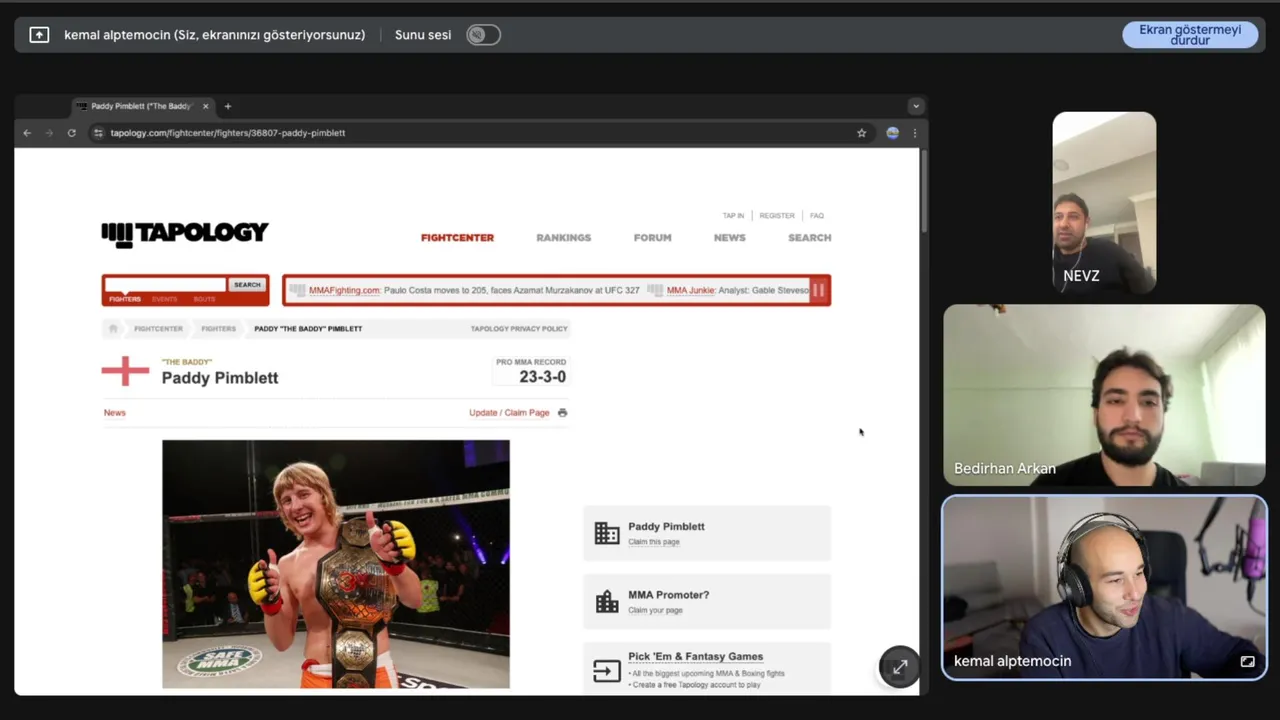Image resolution: width=1280 pixels, height=720 pixels.
Task: Go forward in browser history
Action: [x=49, y=133]
